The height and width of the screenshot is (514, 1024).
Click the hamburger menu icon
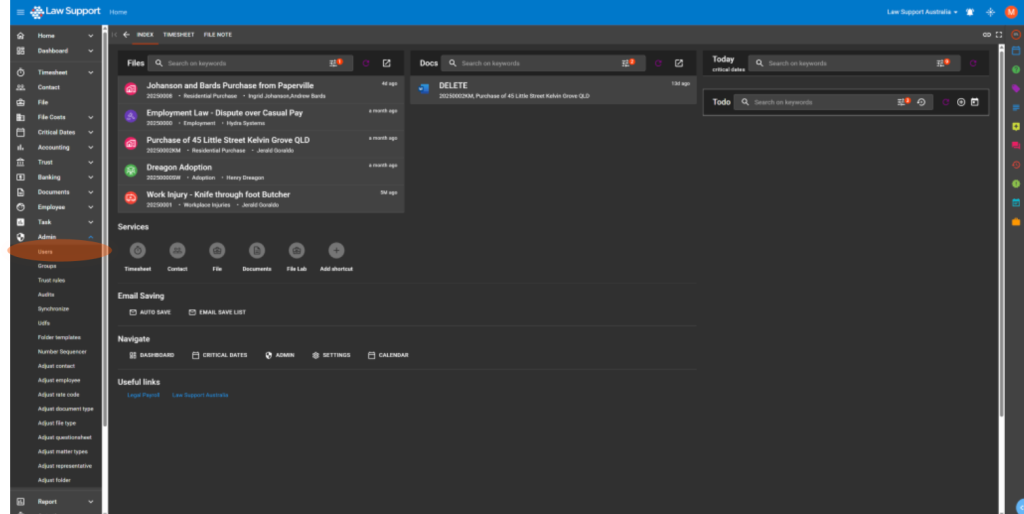click(x=20, y=12)
